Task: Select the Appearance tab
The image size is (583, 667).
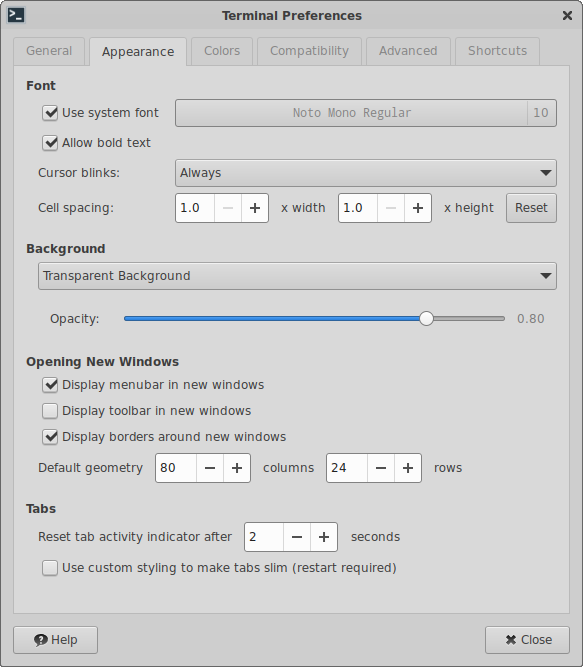Action: coord(138,51)
